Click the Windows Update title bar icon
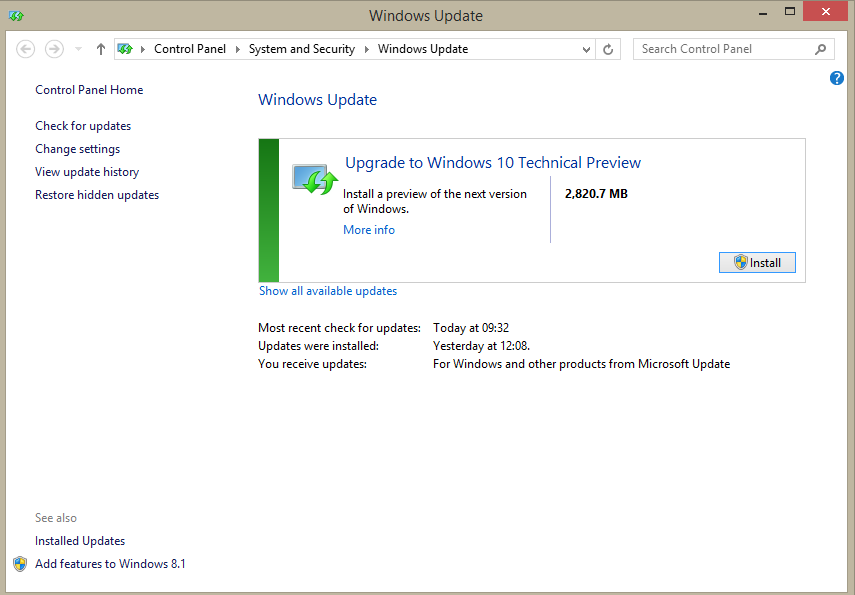855x595 pixels. pos(16,16)
